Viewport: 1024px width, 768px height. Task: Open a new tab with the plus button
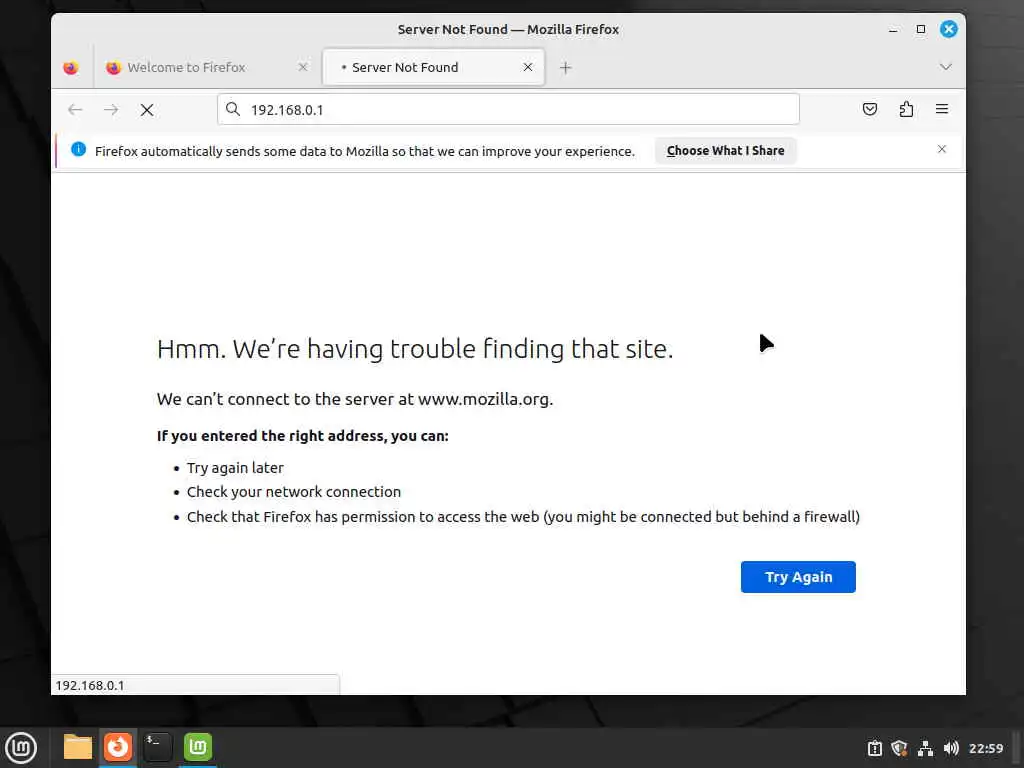pos(566,67)
